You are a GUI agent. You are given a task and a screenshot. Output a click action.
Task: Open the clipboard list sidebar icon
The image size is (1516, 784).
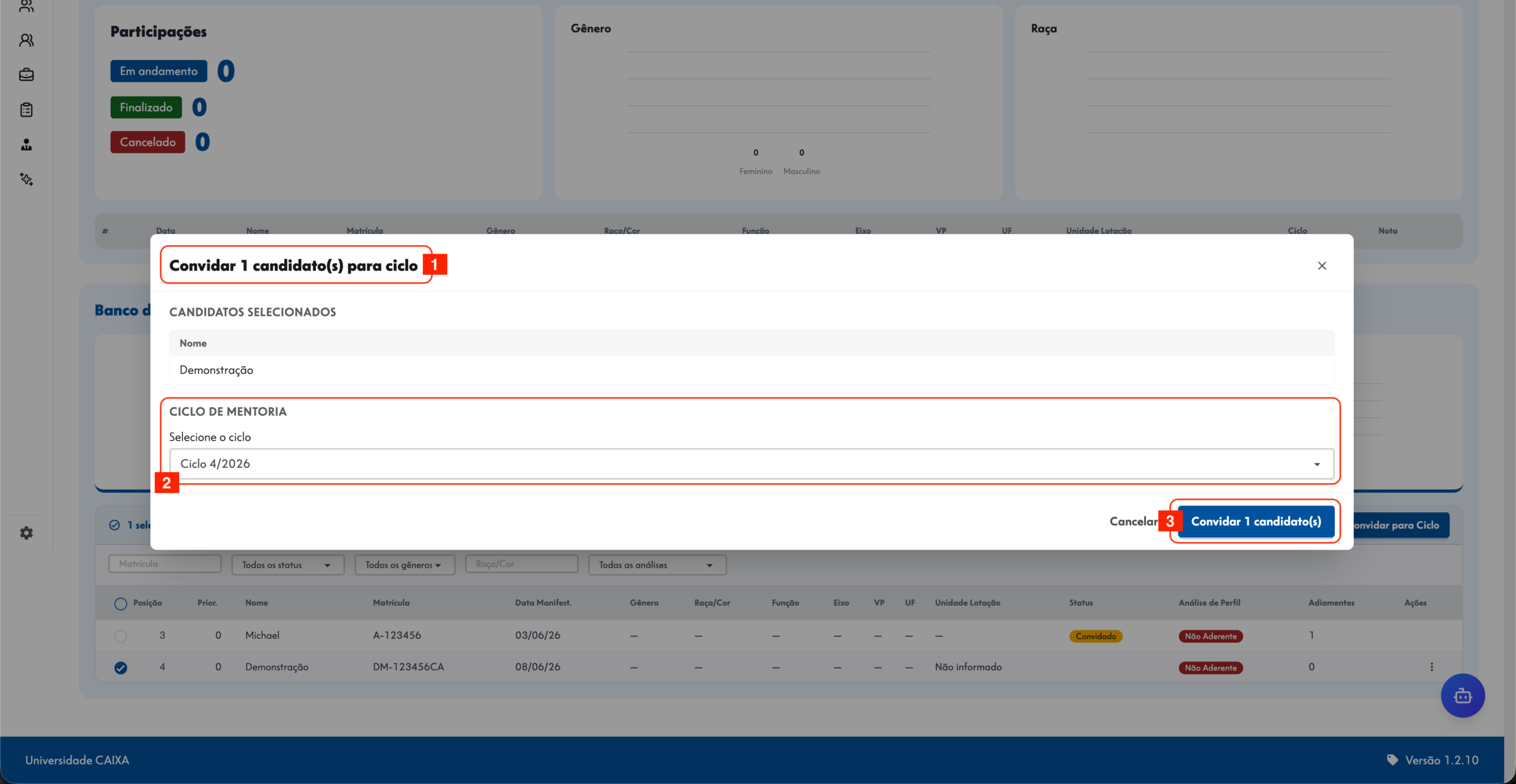(x=26, y=110)
